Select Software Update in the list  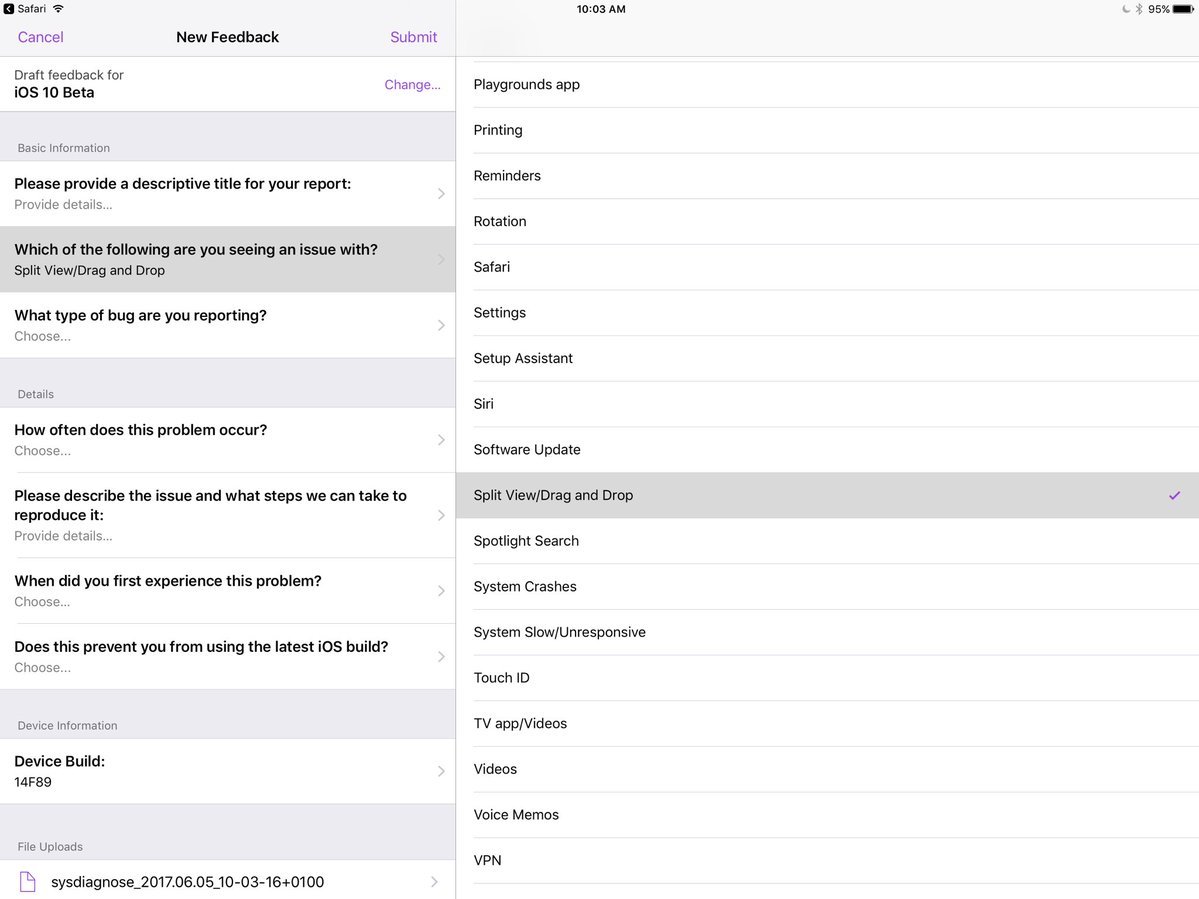tap(527, 450)
